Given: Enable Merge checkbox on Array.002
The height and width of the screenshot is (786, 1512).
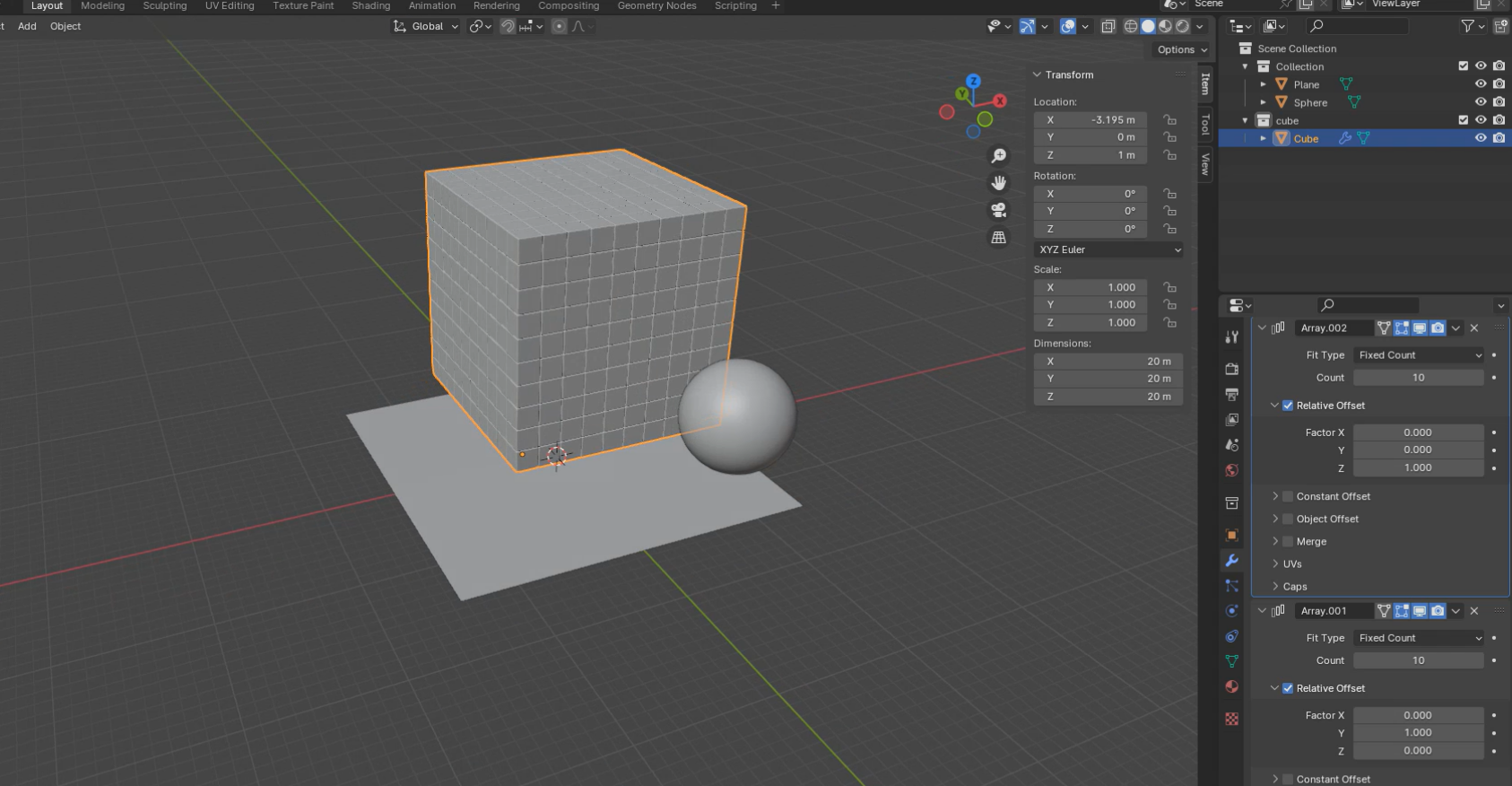Looking at the screenshot, I should pos(1288,541).
